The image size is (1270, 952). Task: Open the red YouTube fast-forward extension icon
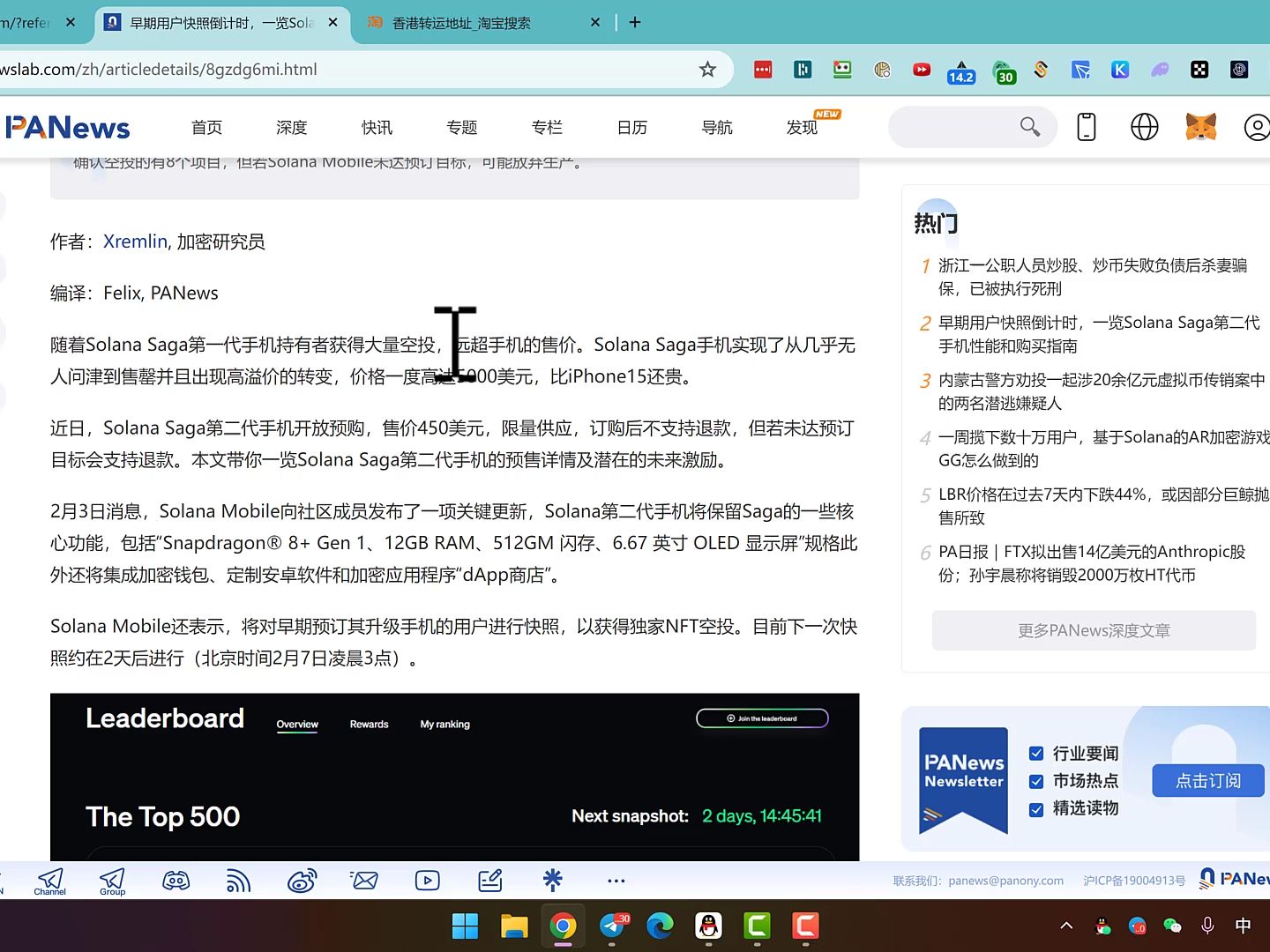tap(922, 70)
